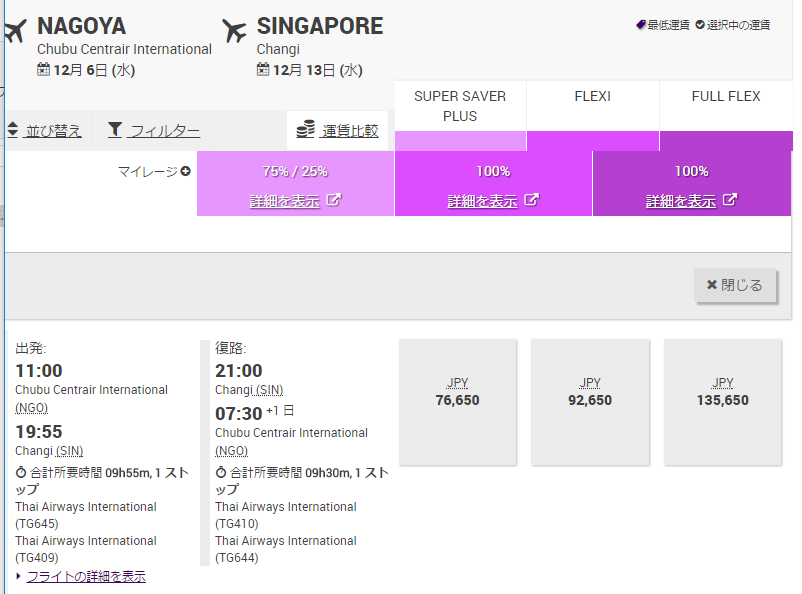The width and height of the screenshot is (802, 594).
Task: Expand フライトの詳細を表示 flight details
Action: click(85, 576)
